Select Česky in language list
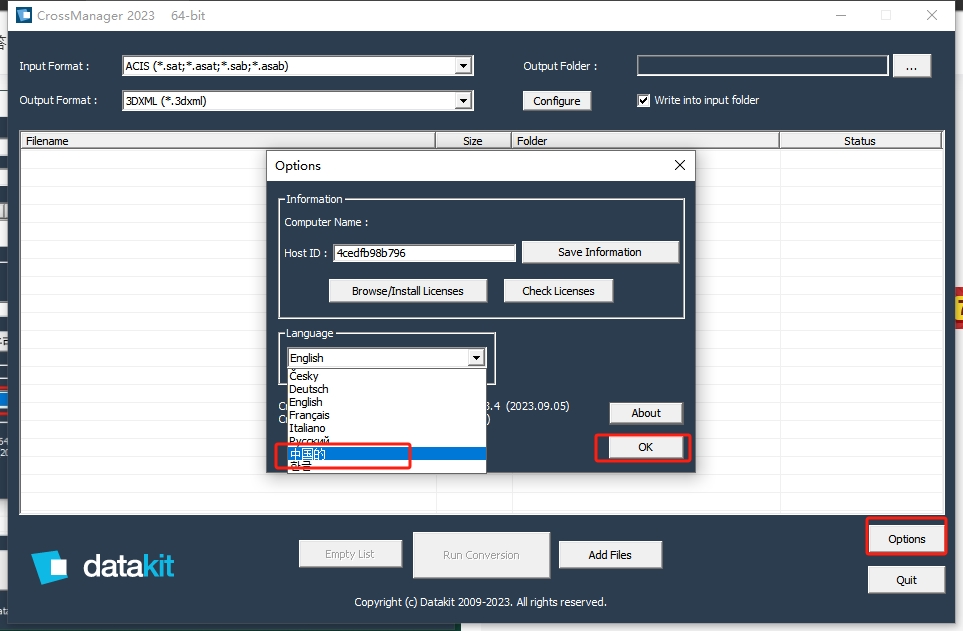The height and width of the screenshot is (631, 963). tap(387, 376)
